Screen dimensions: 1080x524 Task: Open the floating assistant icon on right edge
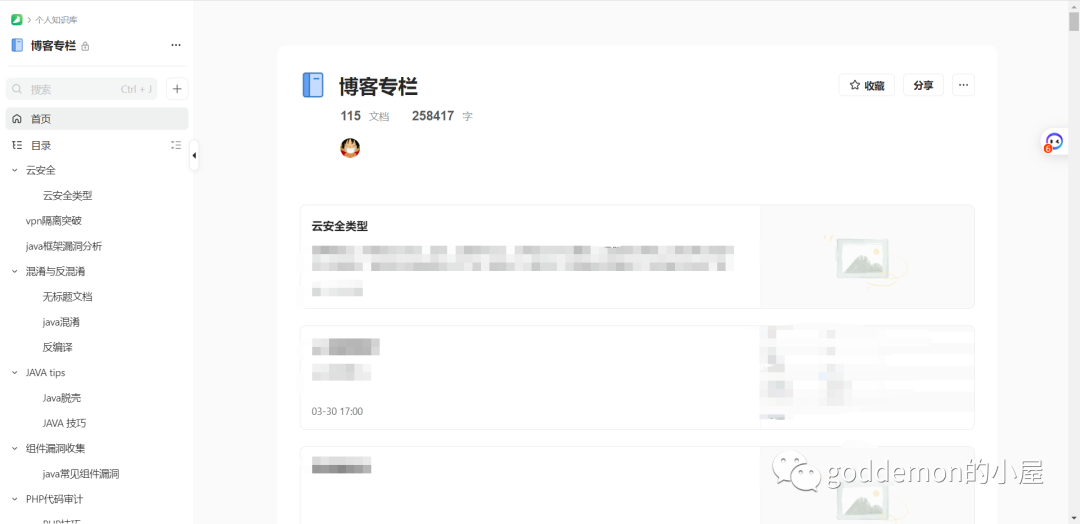pos(1054,142)
